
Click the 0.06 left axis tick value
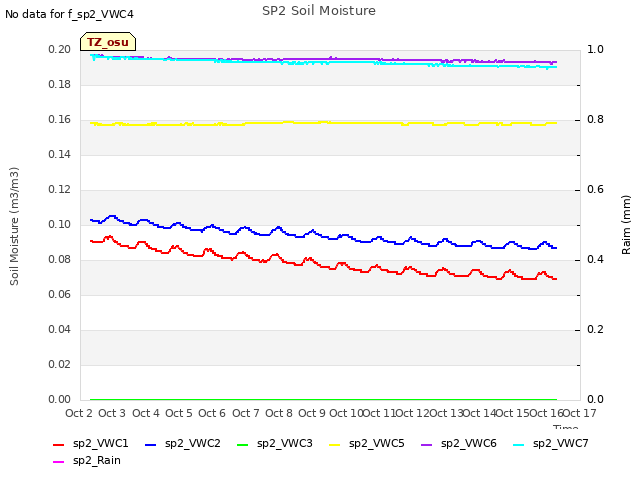click(60, 295)
